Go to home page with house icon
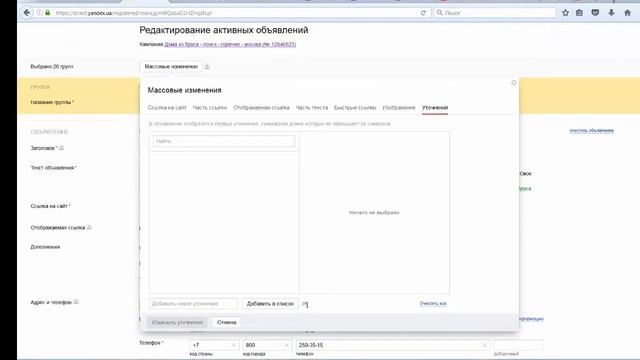Screen dimensions: 640x360 point(627,13)
